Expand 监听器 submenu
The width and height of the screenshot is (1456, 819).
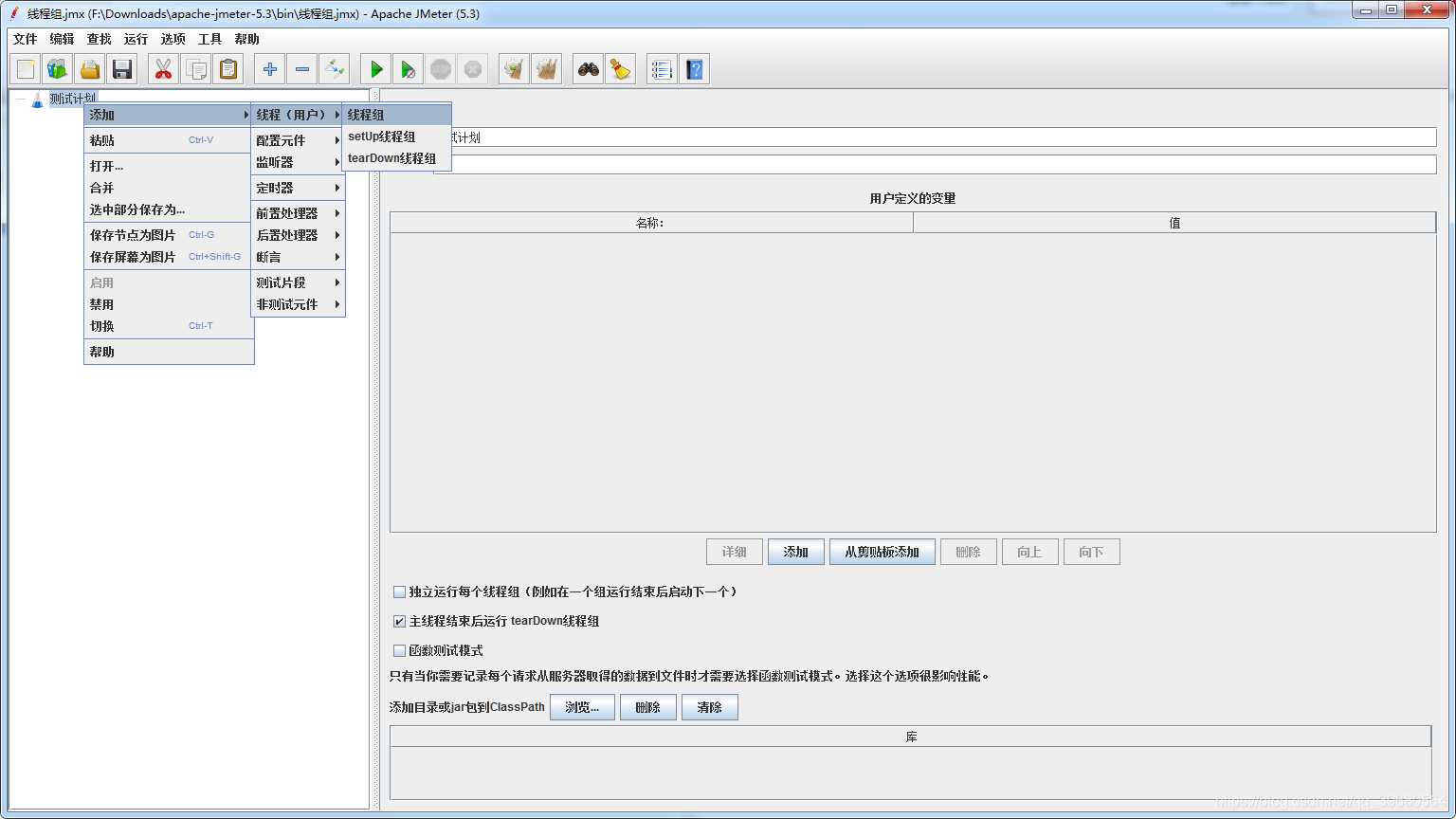298,162
